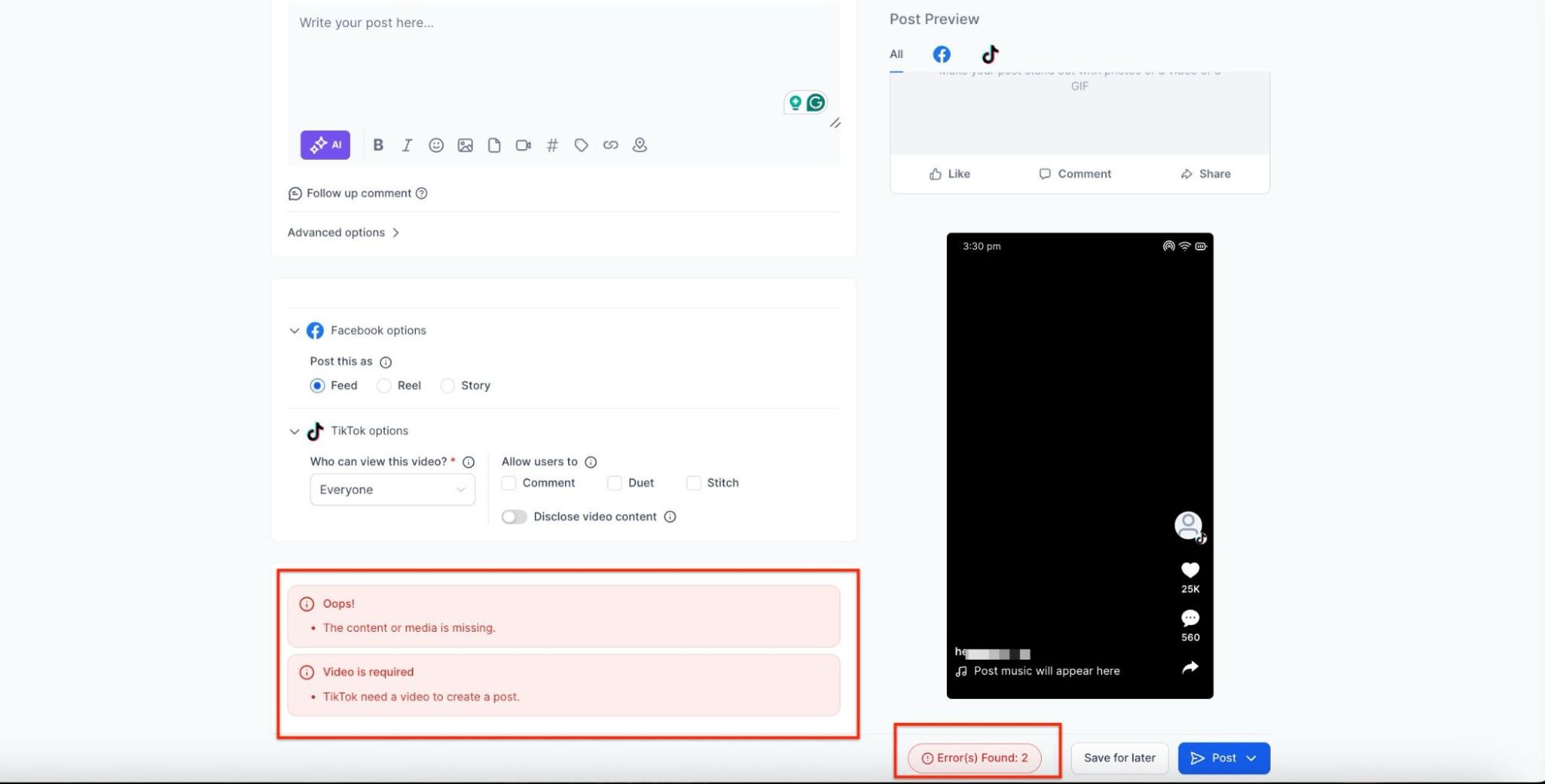The height and width of the screenshot is (784, 1545).
Task: Enable the Duet checkbox
Action: coord(614,483)
